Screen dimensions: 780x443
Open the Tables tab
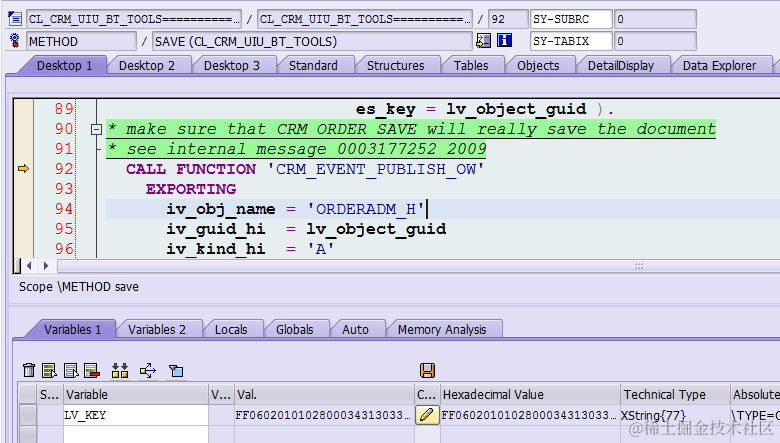(471, 66)
